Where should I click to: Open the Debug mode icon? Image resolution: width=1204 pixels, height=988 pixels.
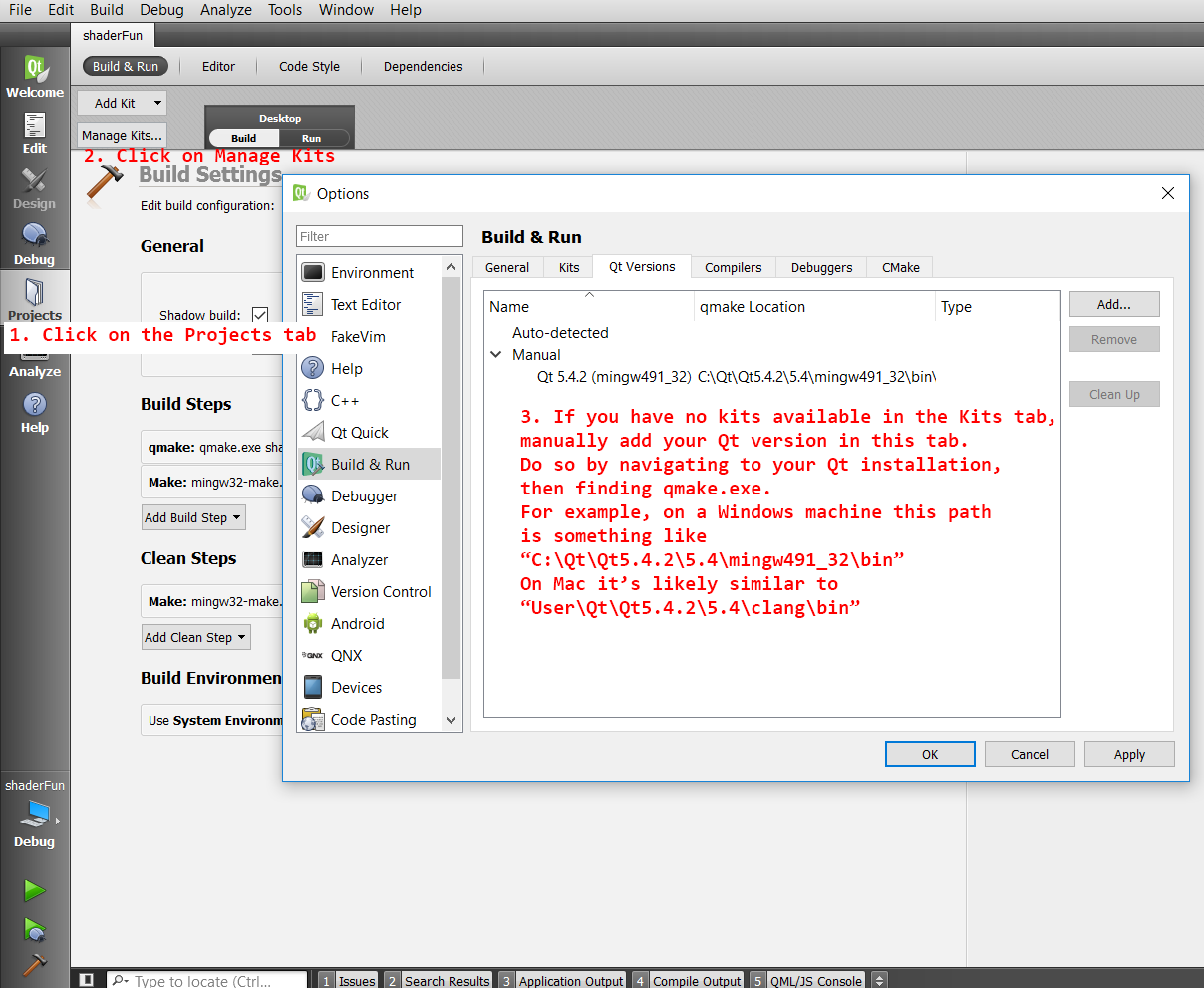pyautogui.click(x=35, y=244)
